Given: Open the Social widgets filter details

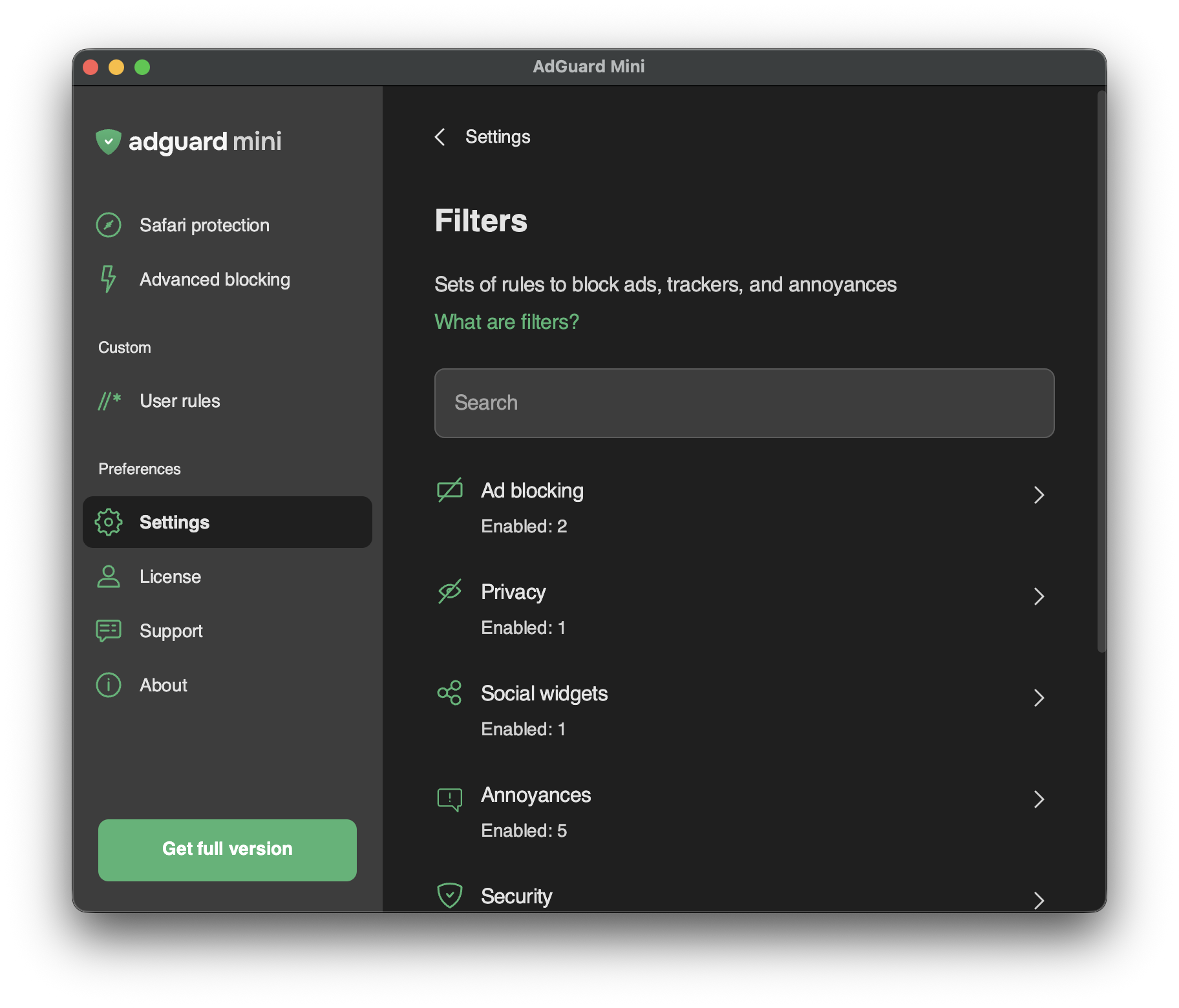Looking at the screenshot, I should click(x=1039, y=698).
